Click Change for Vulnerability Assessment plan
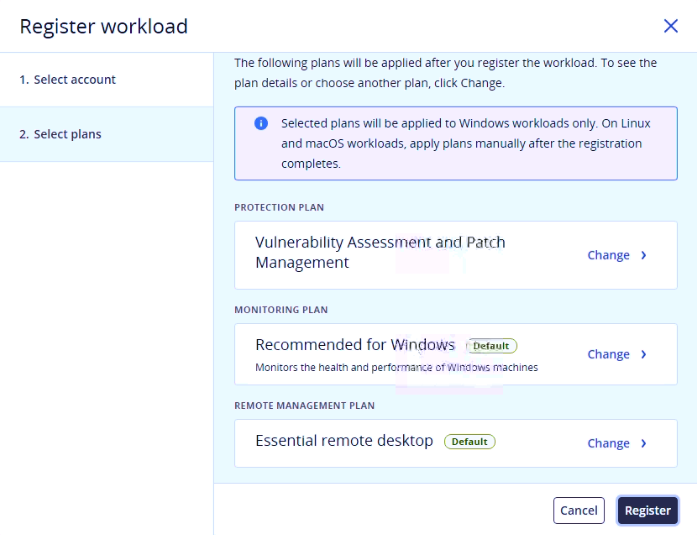 (608, 255)
